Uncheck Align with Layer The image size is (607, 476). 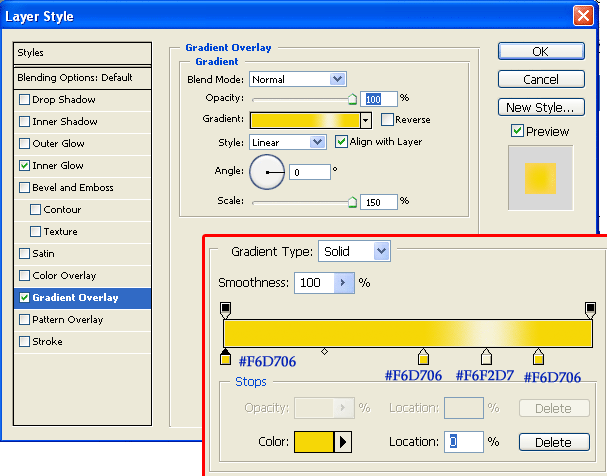tap(341, 142)
